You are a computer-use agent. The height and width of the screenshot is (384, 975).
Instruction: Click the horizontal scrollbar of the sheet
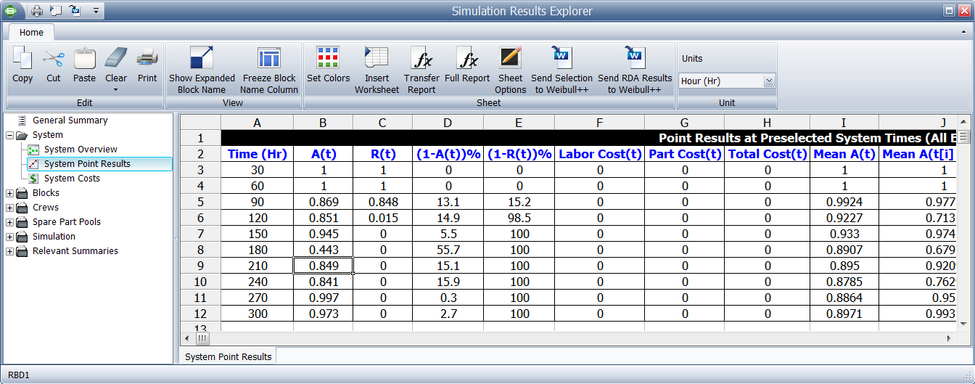[573, 339]
